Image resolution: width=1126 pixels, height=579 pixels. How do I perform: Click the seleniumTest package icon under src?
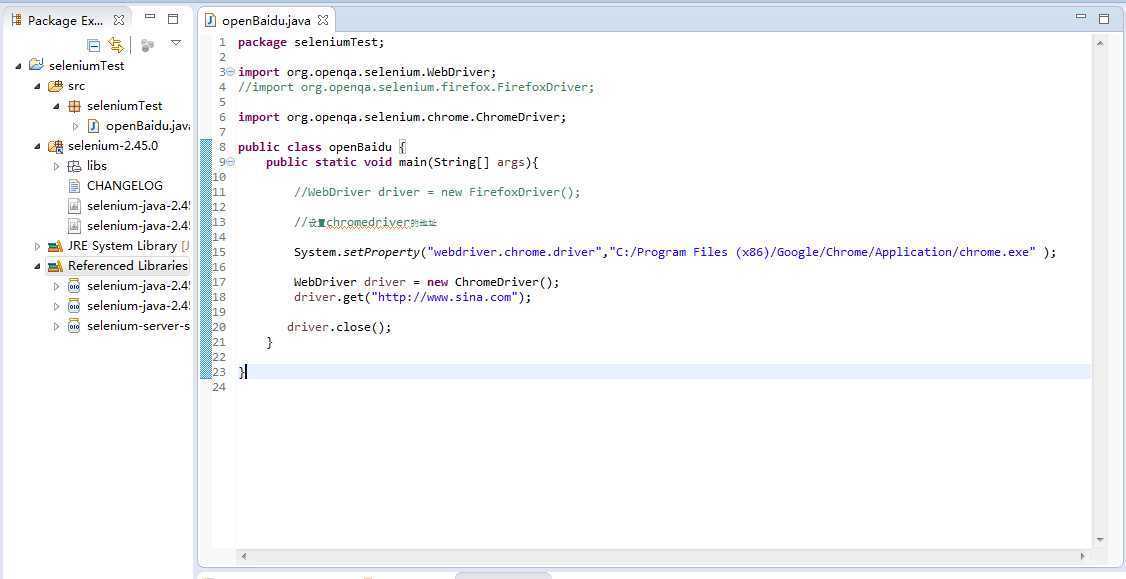(74, 106)
